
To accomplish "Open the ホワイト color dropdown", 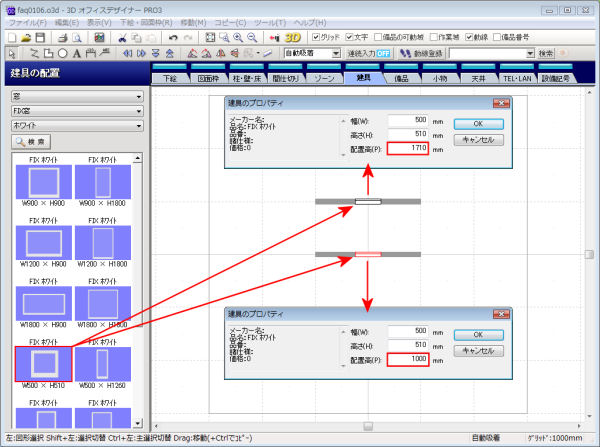I will 89,127.
